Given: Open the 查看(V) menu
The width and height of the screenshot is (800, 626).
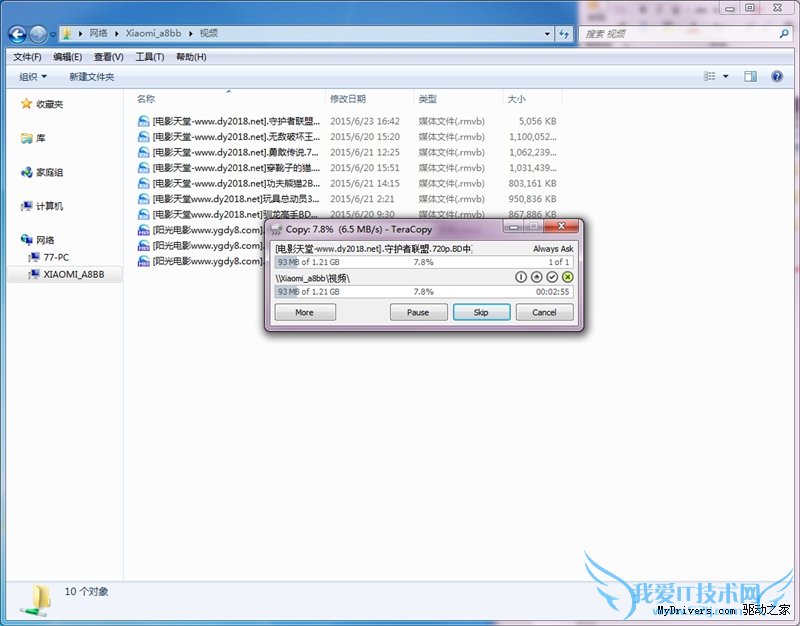Looking at the screenshot, I should click(x=109, y=57).
